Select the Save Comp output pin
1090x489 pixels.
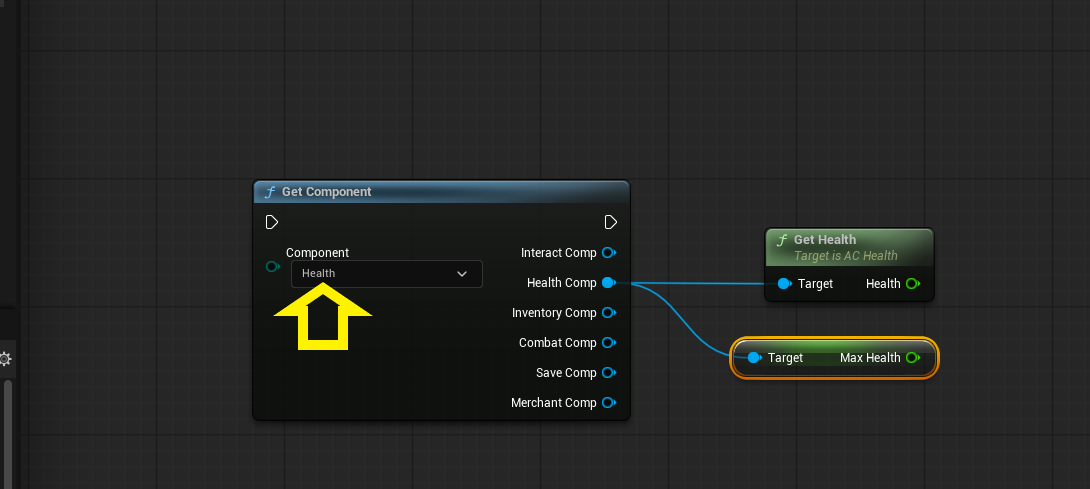pyautogui.click(x=609, y=372)
